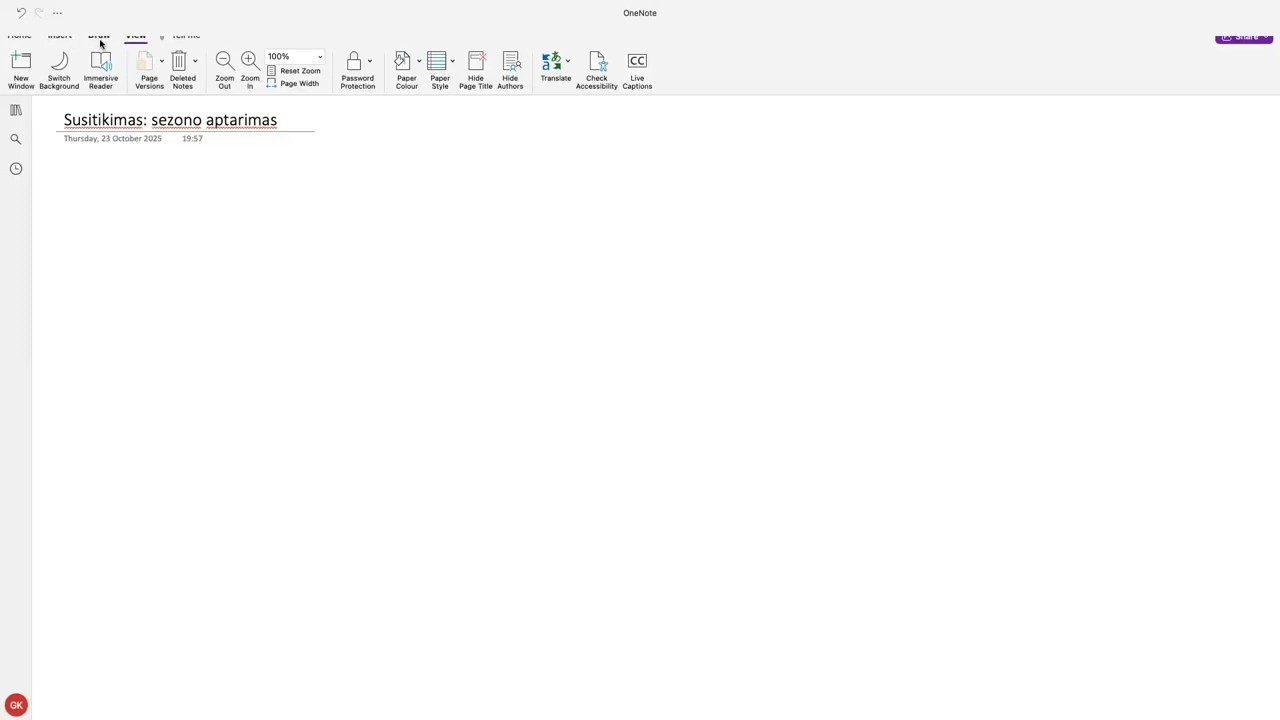Open recent notes clock icon
The height and width of the screenshot is (720, 1280).
point(16,168)
